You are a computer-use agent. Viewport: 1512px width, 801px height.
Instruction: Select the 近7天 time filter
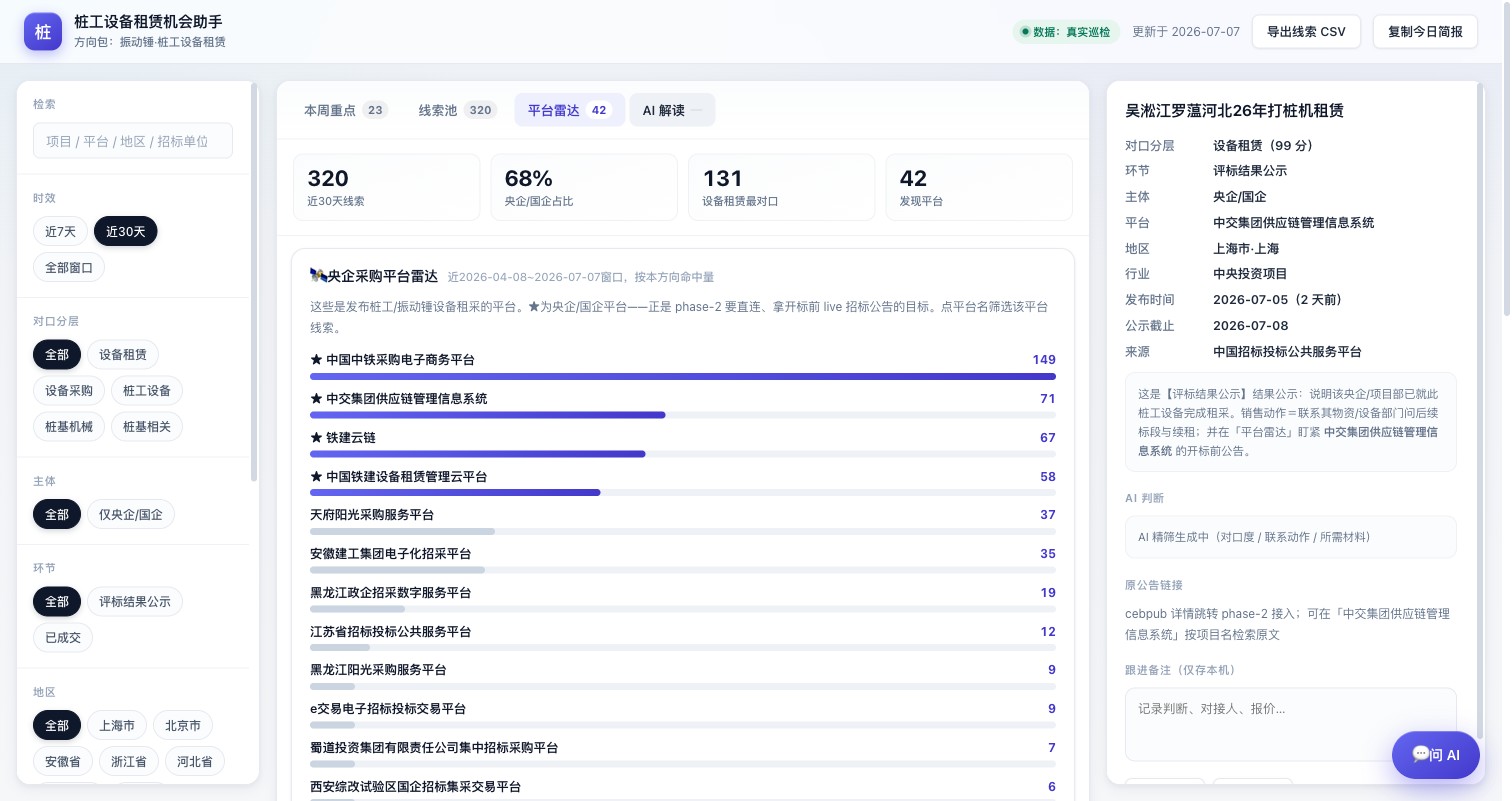click(61, 232)
